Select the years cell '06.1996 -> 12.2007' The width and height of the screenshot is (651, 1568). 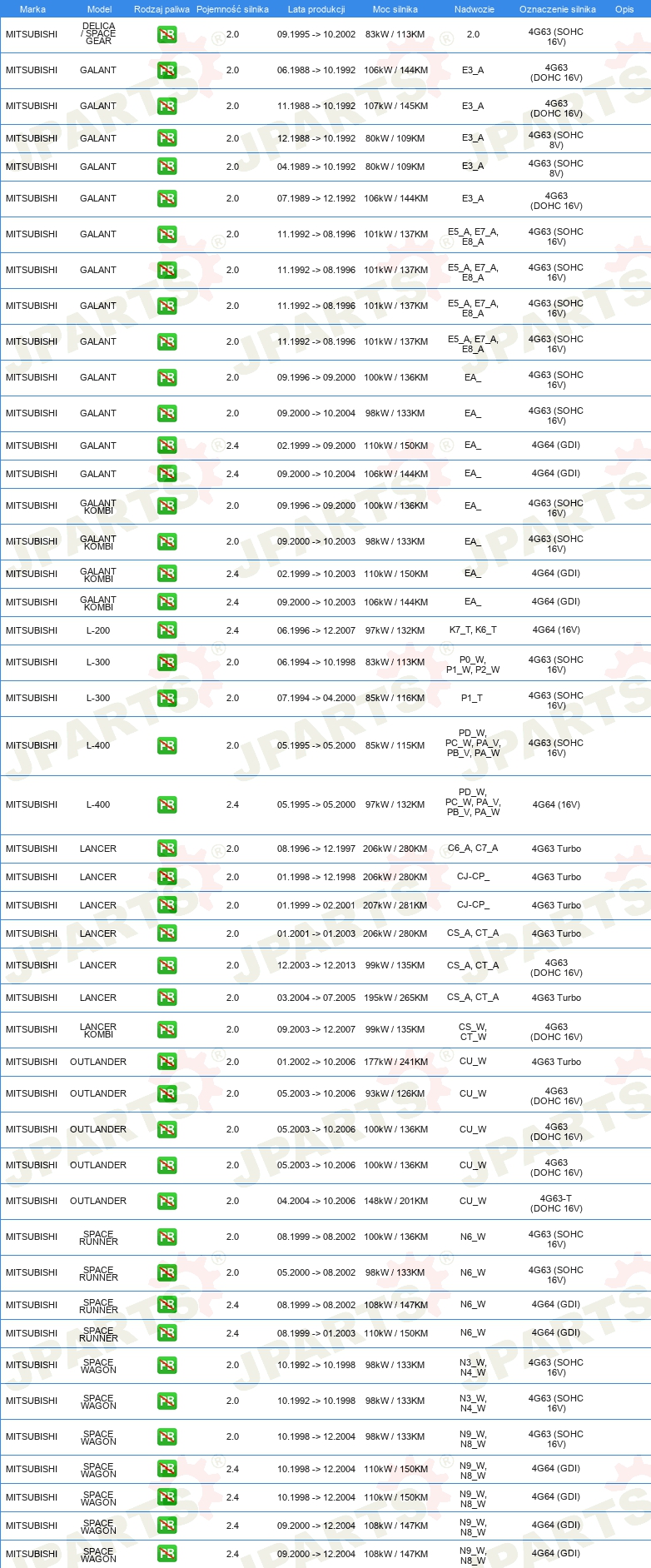point(316,630)
